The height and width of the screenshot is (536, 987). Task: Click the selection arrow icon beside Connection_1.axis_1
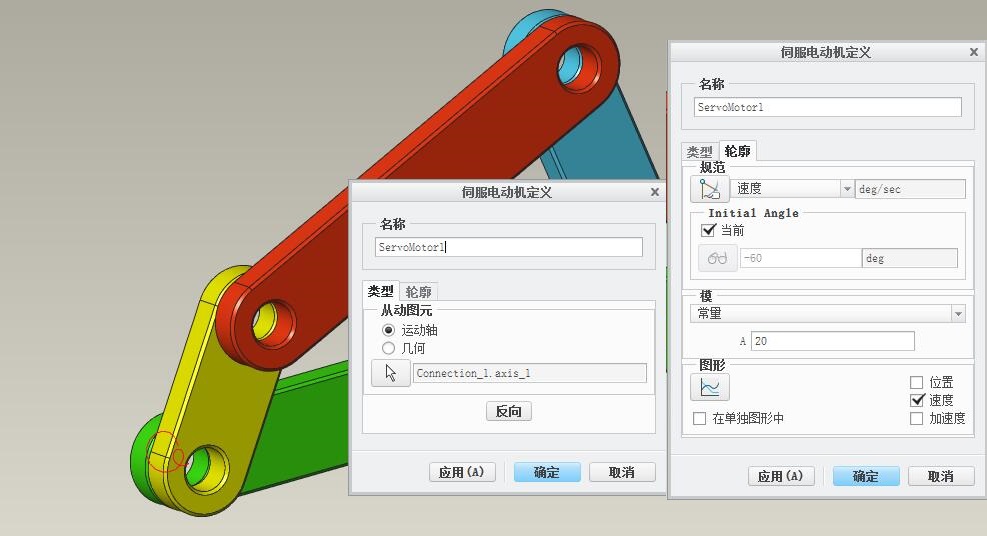click(x=390, y=373)
